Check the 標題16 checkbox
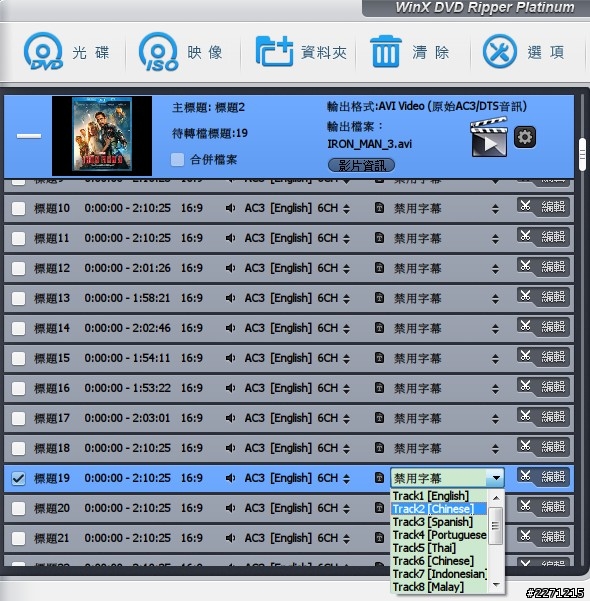This screenshot has height=601, width=590. pyautogui.click(x=18, y=388)
